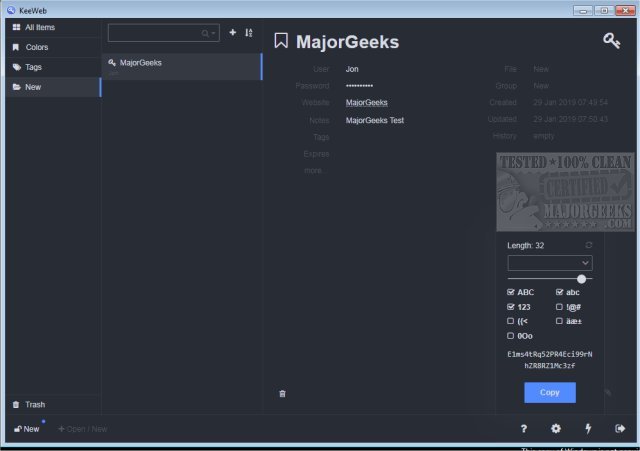Viewport: 640px width, 451px height.
Task: Click the Expires field label
Action: click(x=316, y=154)
